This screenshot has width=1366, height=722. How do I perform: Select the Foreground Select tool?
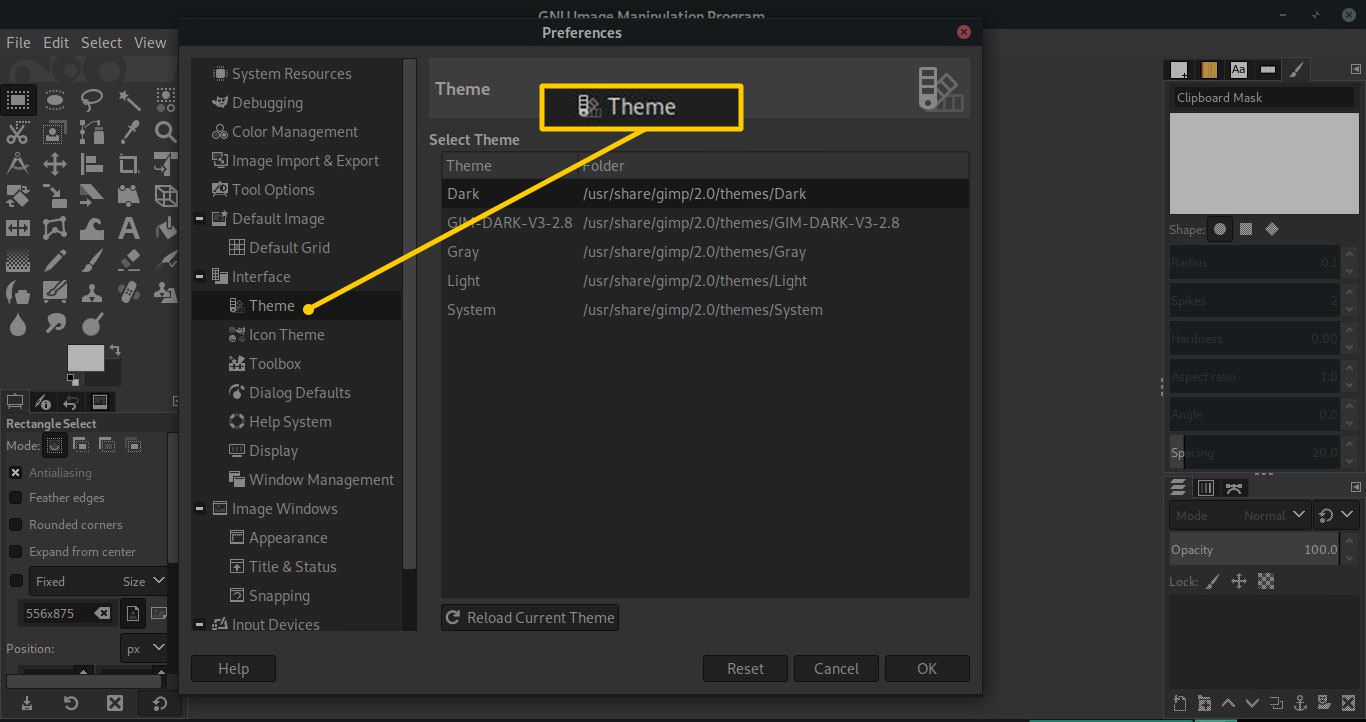point(55,131)
